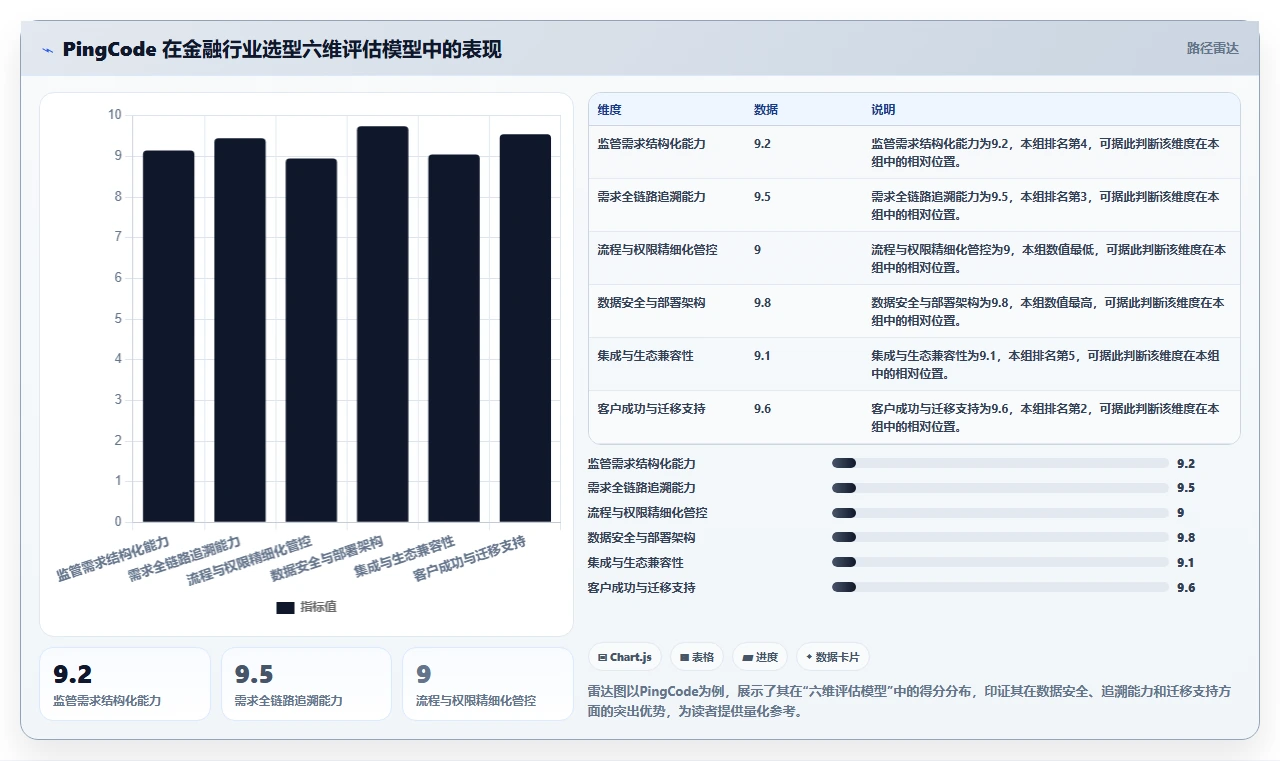Click the 监管需求结构化能力 bar in chart
The image size is (1280, 761).
tap(169, 336)
